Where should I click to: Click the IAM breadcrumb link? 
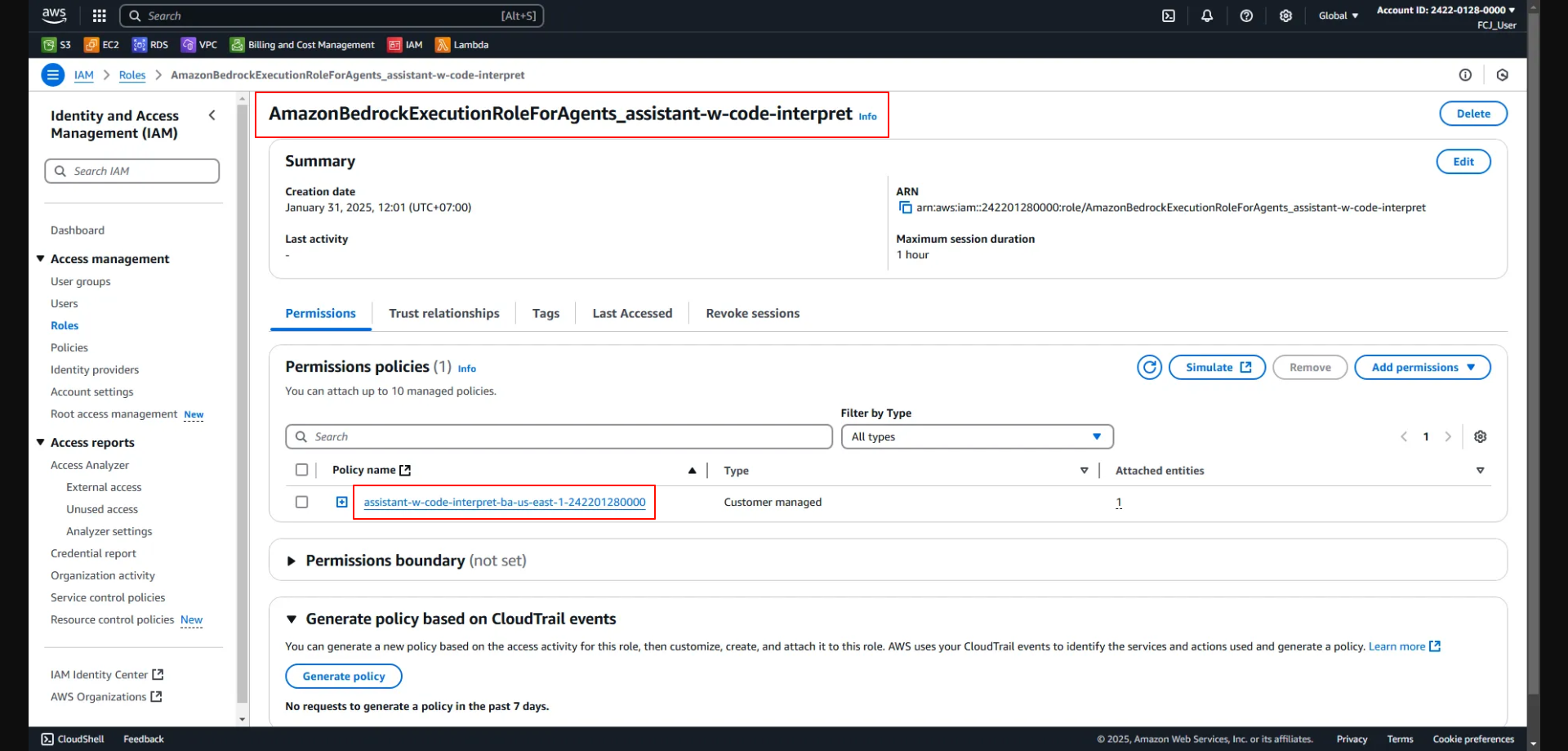click(84, 75)
